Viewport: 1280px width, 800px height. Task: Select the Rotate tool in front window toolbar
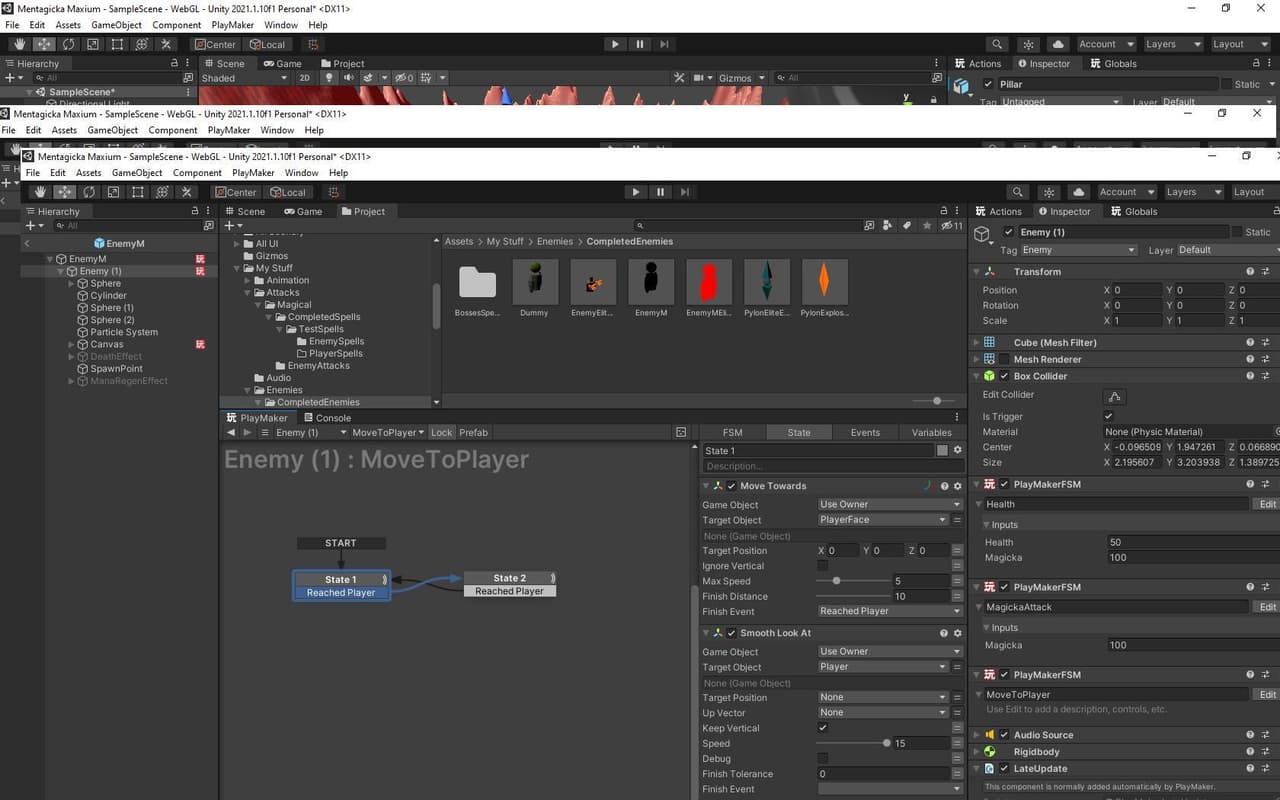[x=89, y=192]
